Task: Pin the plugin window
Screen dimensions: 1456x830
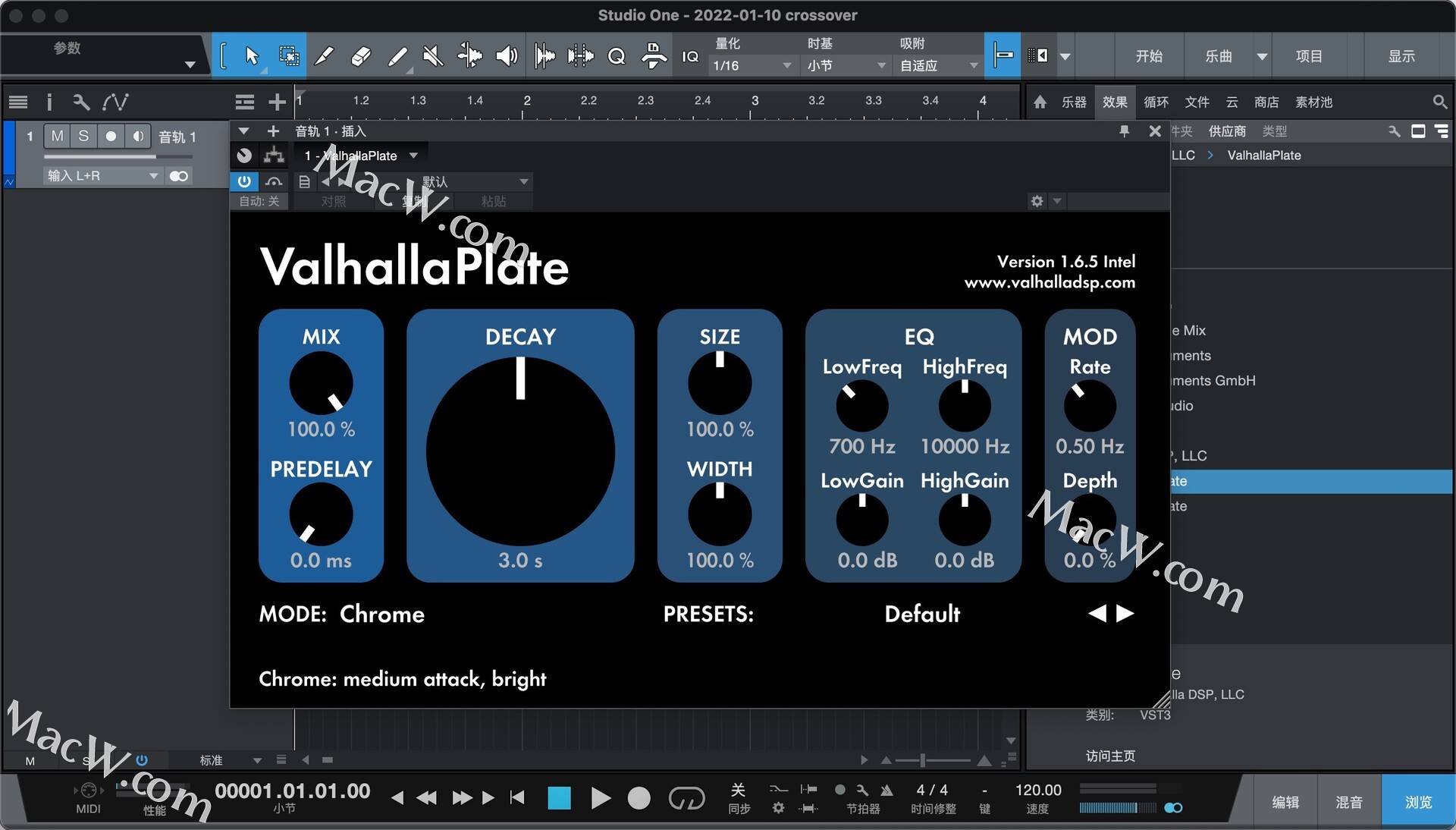Action: pyautogui.click(x=1124, y=131)
